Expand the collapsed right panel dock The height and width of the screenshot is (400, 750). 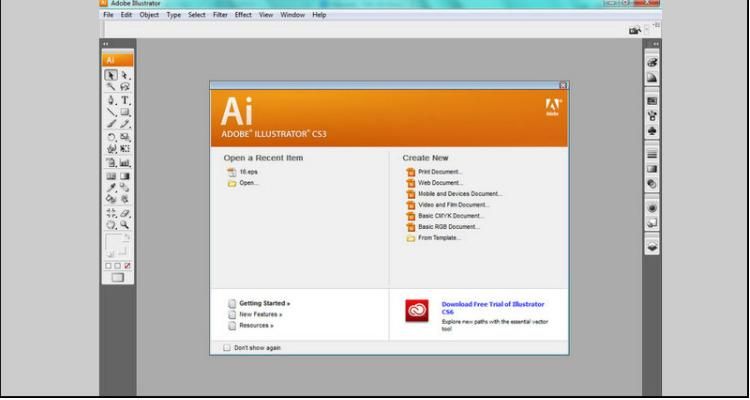(x=656, y=44)
